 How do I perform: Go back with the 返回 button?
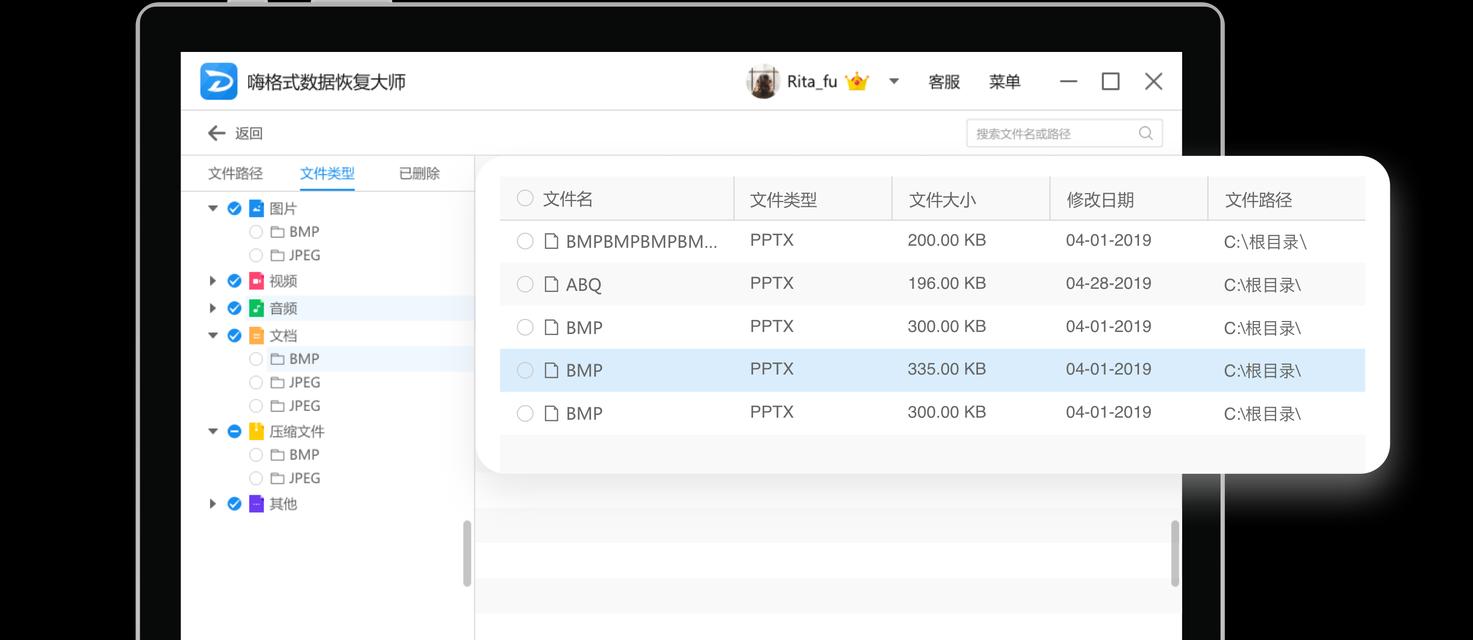click(235, 133)
